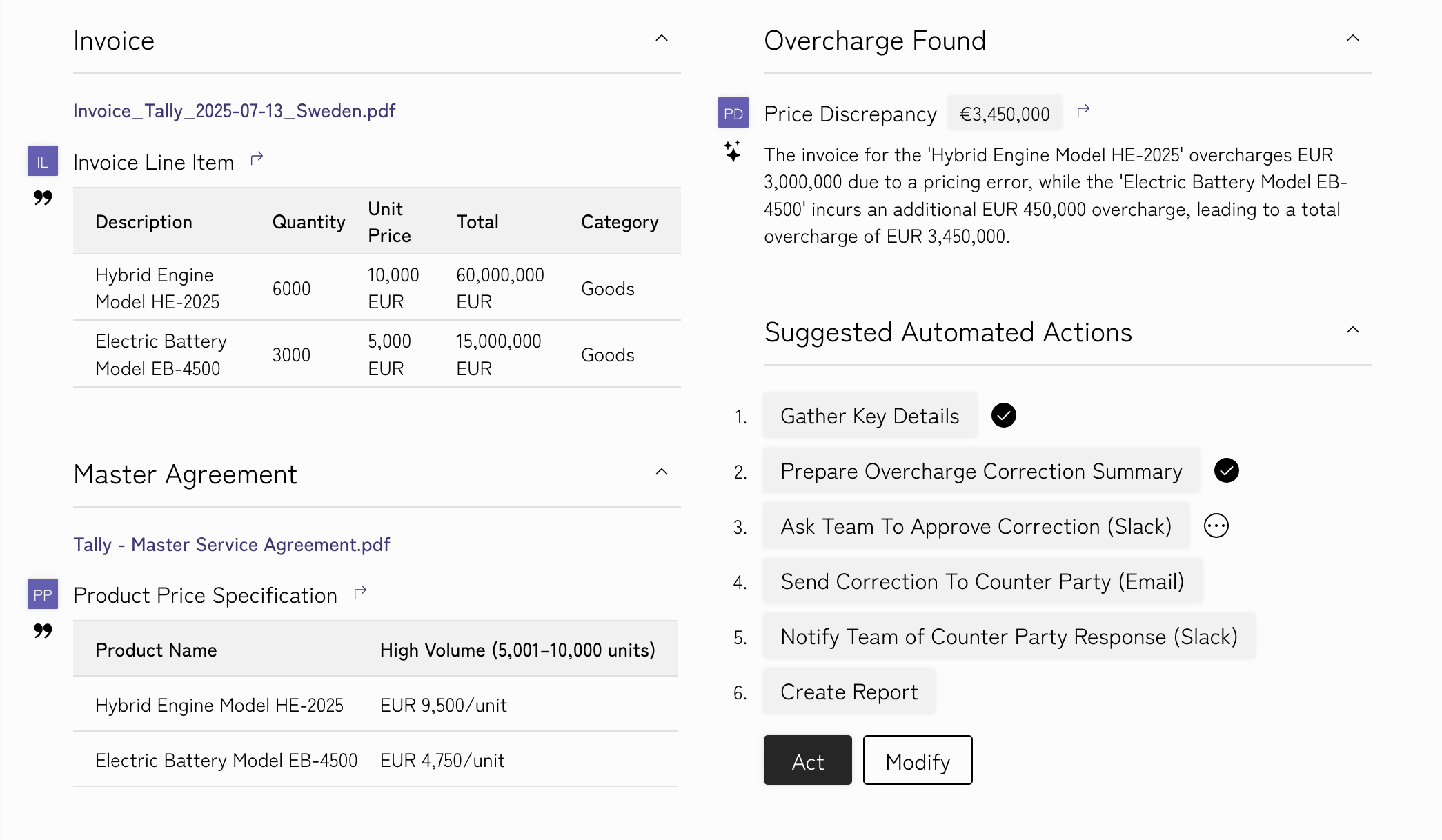
Task: Click the pending ellipsis status beside Ask Team To Approve
Action: click(1216, 526)
